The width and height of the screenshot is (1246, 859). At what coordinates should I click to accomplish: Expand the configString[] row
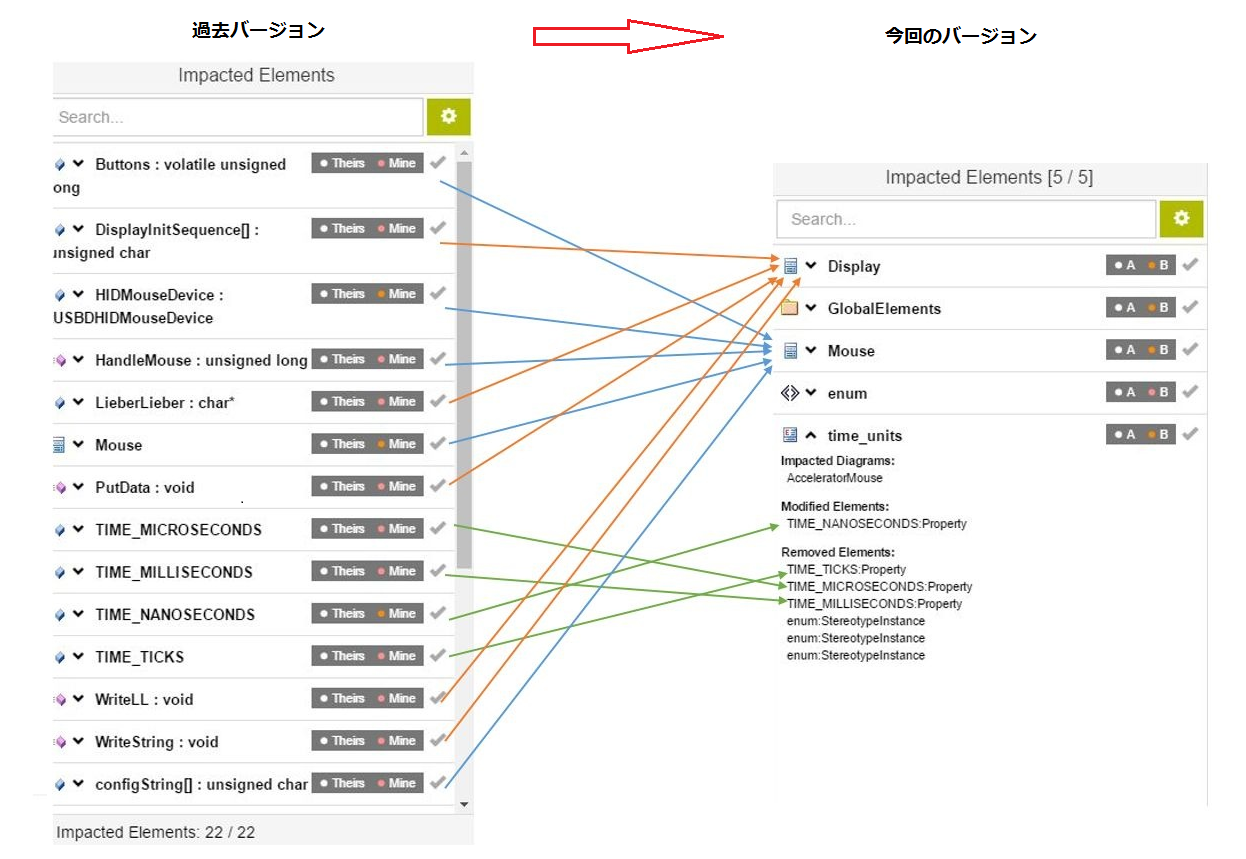pos(78,784)
